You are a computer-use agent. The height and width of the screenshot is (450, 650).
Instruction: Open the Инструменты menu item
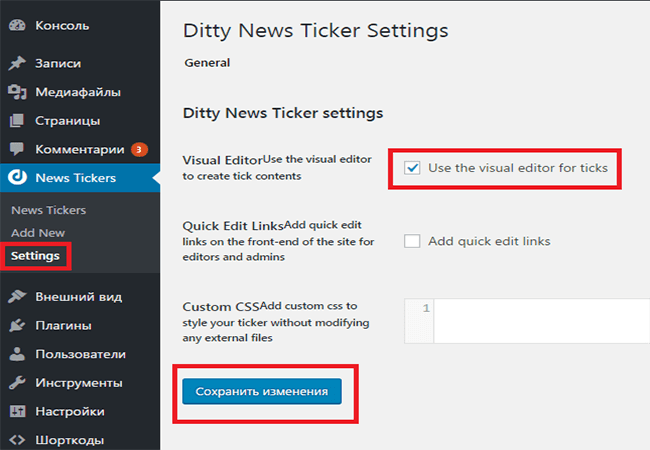click(80, 382)
